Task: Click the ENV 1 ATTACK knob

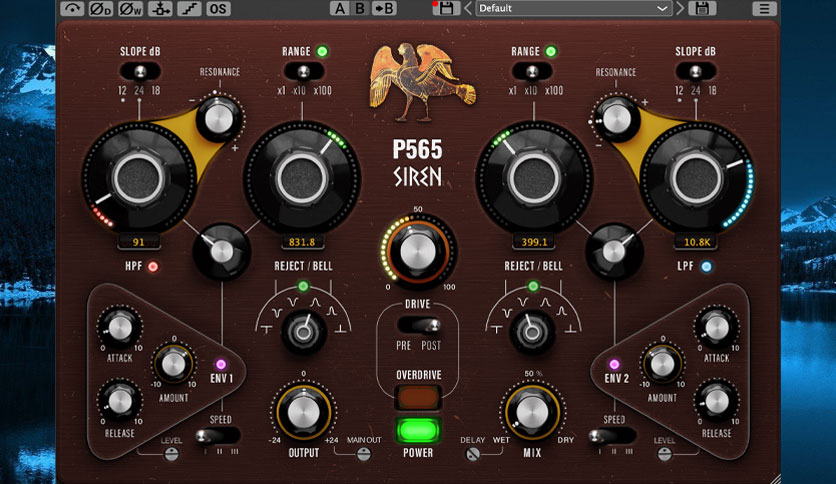Action: [x=120, y=328]
